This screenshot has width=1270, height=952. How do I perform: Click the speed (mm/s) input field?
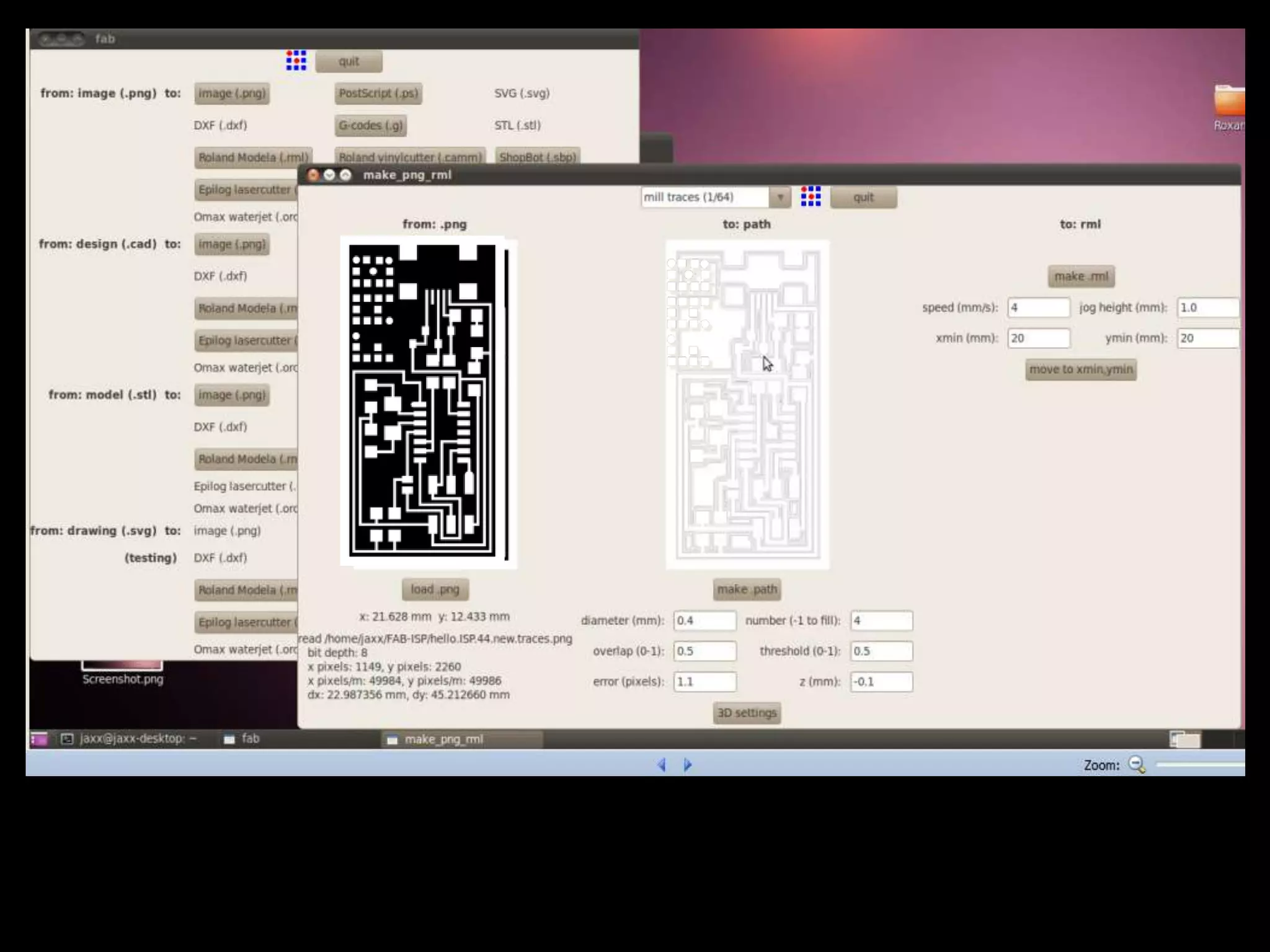coord(1038,307)
